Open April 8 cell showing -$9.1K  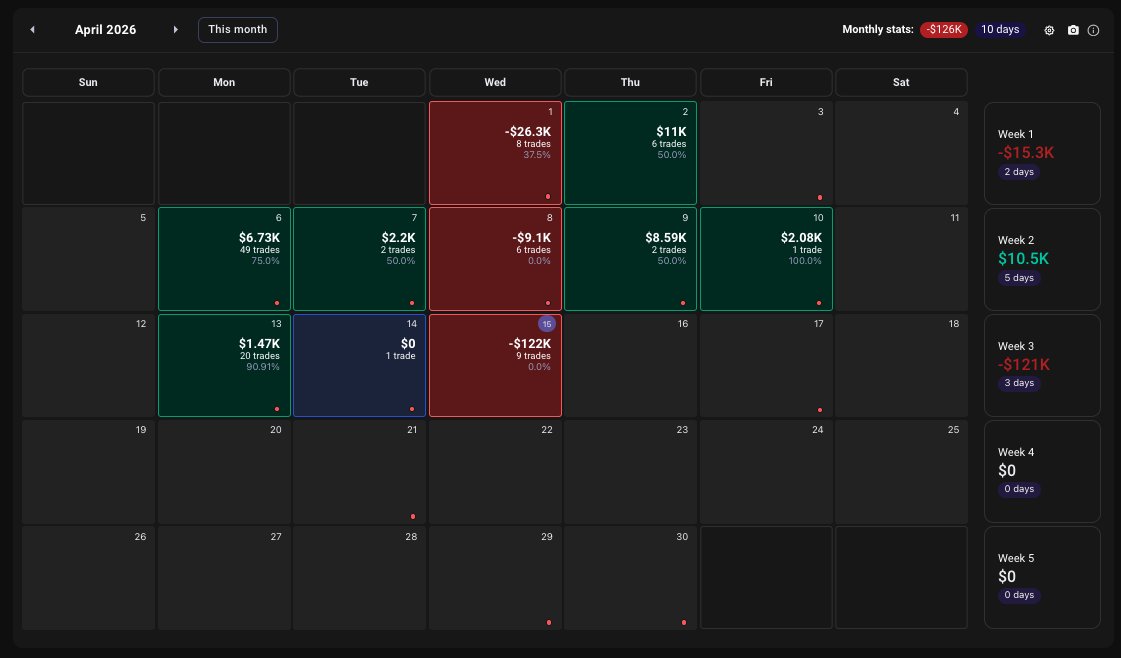(x=495, y=259)
